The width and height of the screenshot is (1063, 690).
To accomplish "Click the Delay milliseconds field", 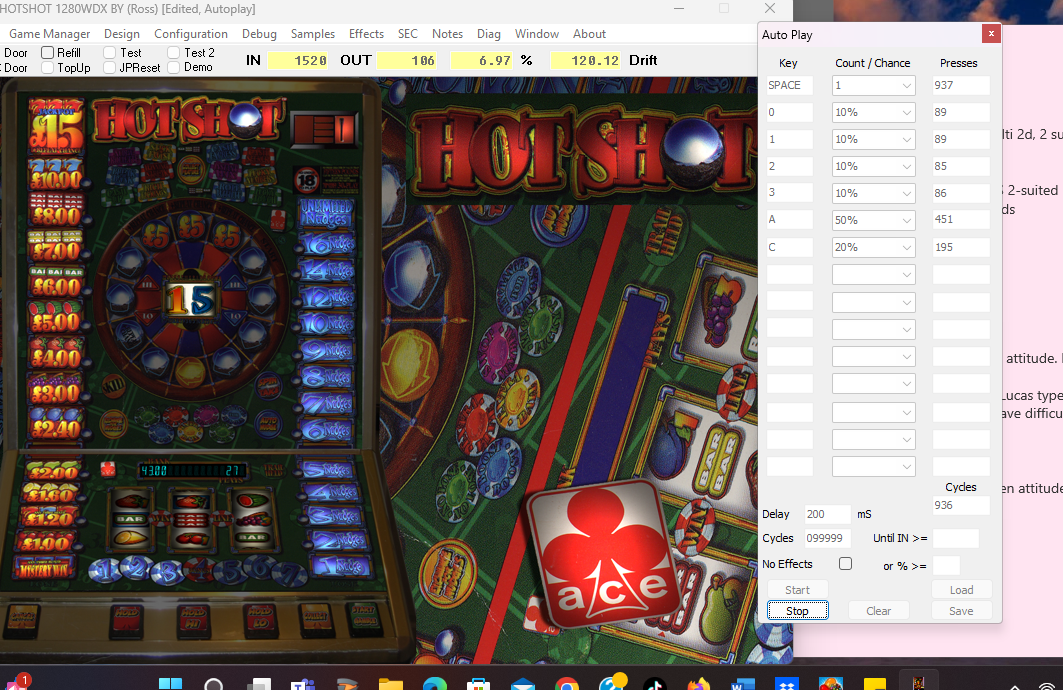I will [827, 514].
